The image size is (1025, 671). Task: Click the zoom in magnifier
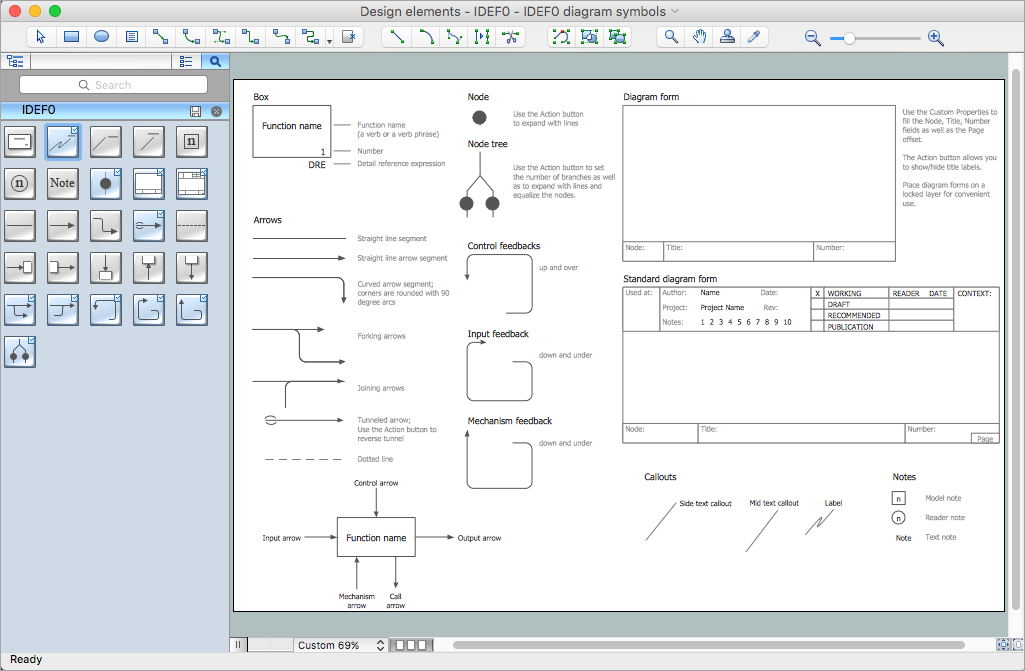(935, 38)
